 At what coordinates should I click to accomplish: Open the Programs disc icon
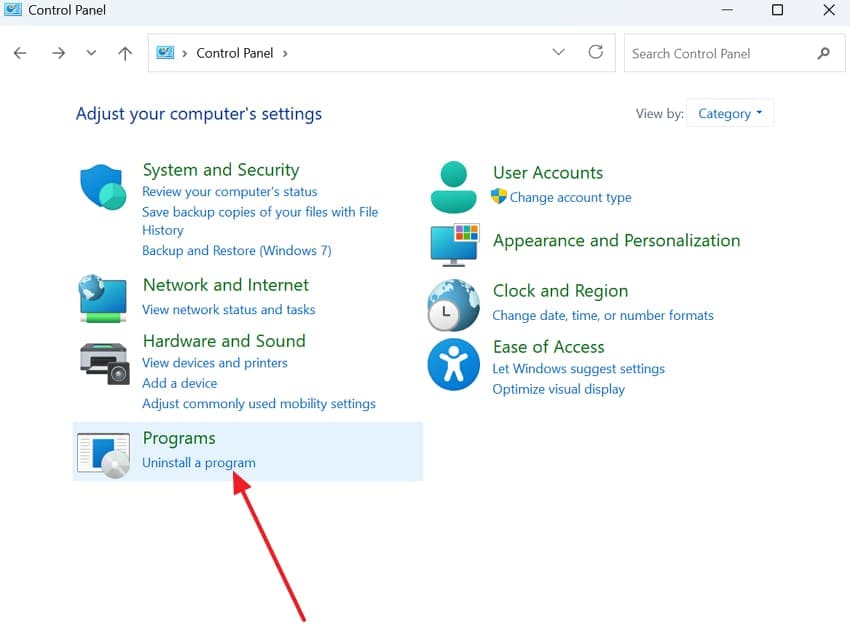tap(104, 455)
